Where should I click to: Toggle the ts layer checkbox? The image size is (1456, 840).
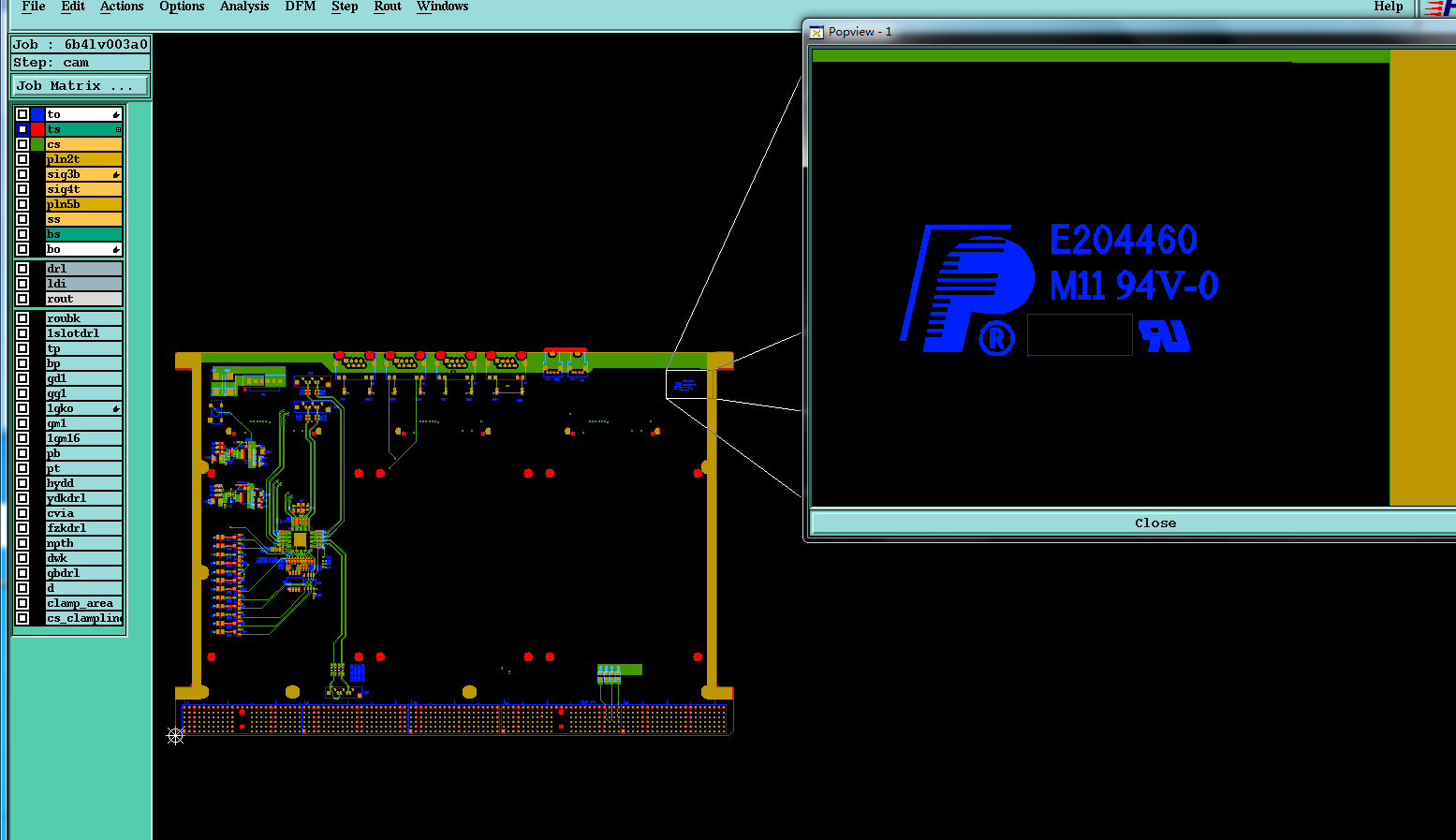click(x=22, y=129)
